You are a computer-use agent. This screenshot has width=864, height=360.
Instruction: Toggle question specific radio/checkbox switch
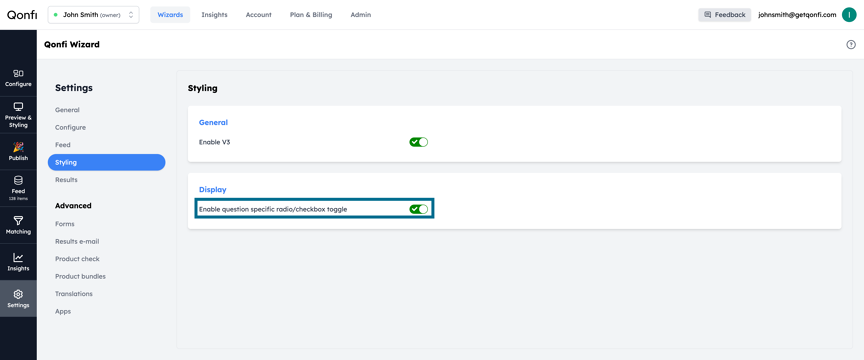(418, 209)
